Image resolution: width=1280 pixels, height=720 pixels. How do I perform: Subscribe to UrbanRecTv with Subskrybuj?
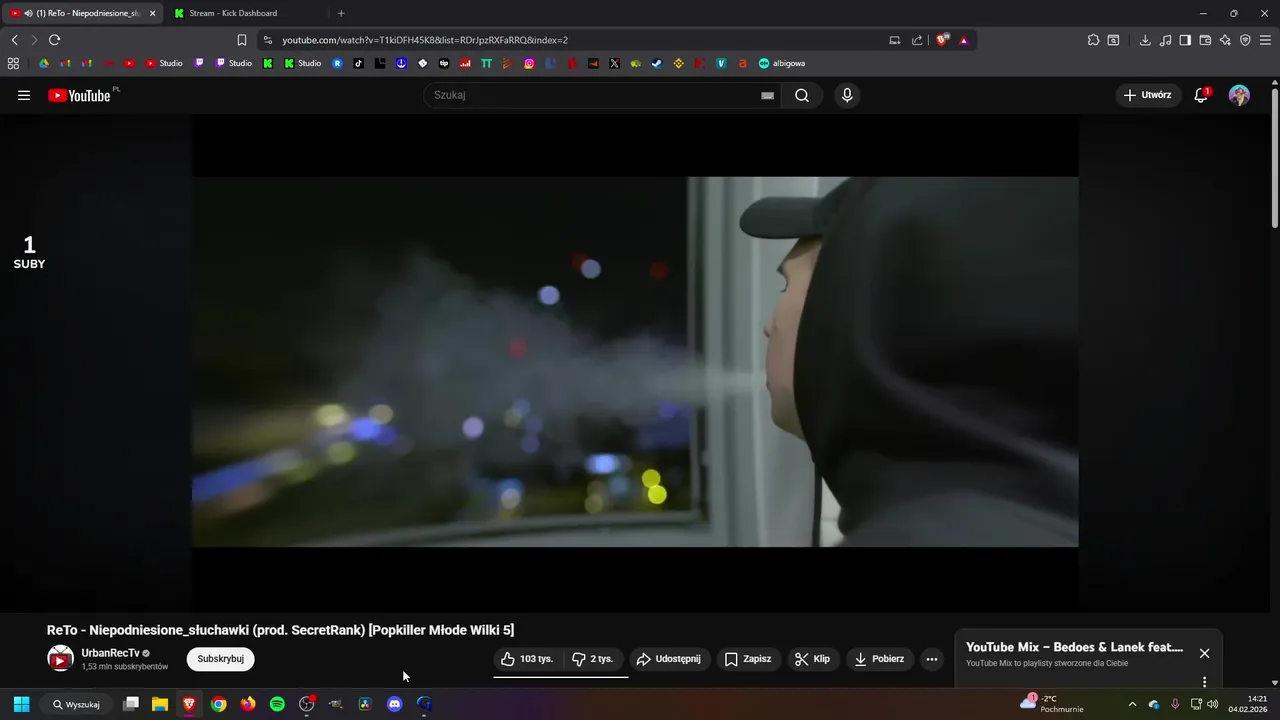[x=220, y=659]
